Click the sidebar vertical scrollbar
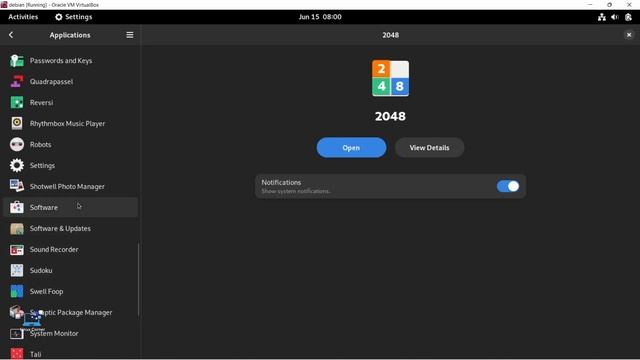 tap(139, 280)
